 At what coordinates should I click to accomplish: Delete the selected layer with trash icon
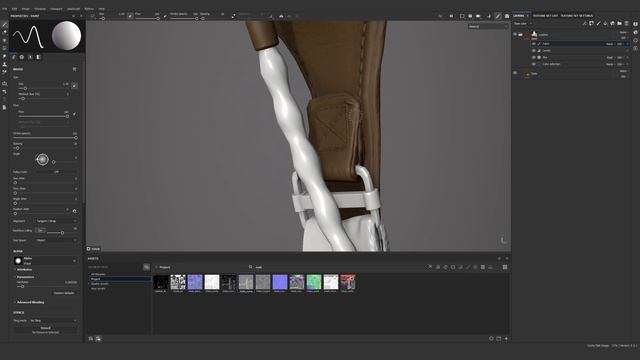click(627, 24)
